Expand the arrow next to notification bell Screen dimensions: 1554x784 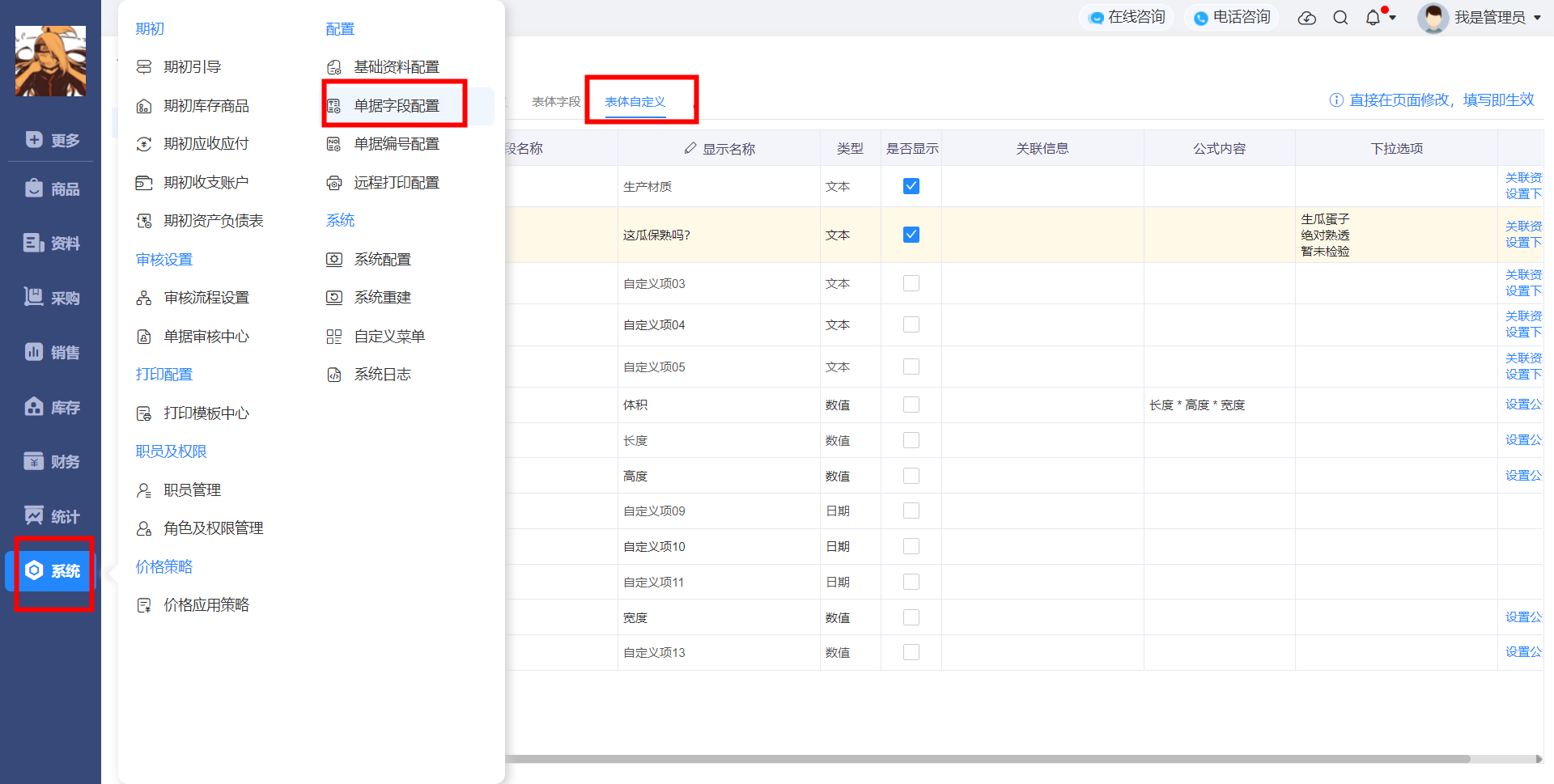coord(1393,18)
